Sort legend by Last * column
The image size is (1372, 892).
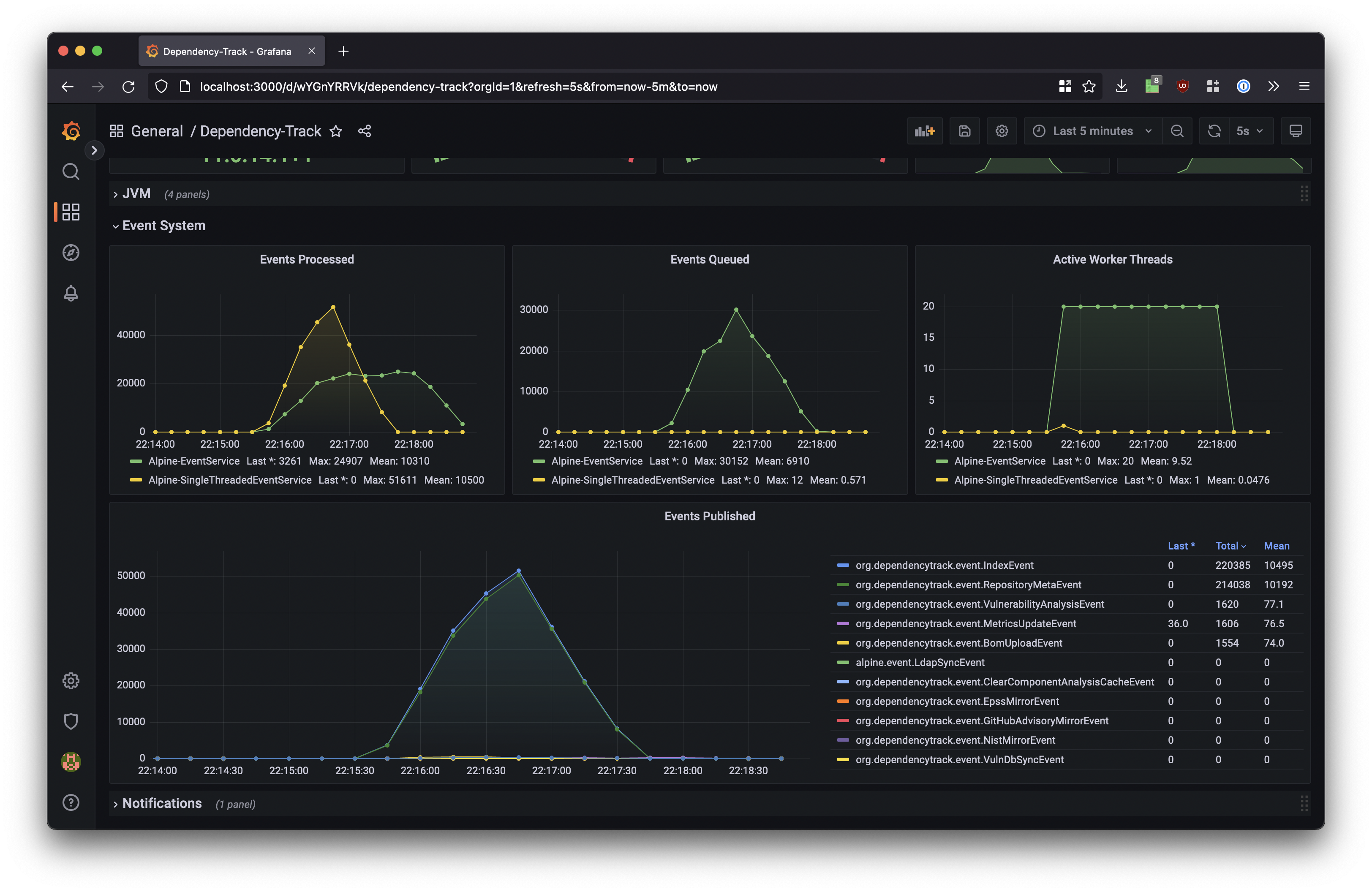[1181, 546]
